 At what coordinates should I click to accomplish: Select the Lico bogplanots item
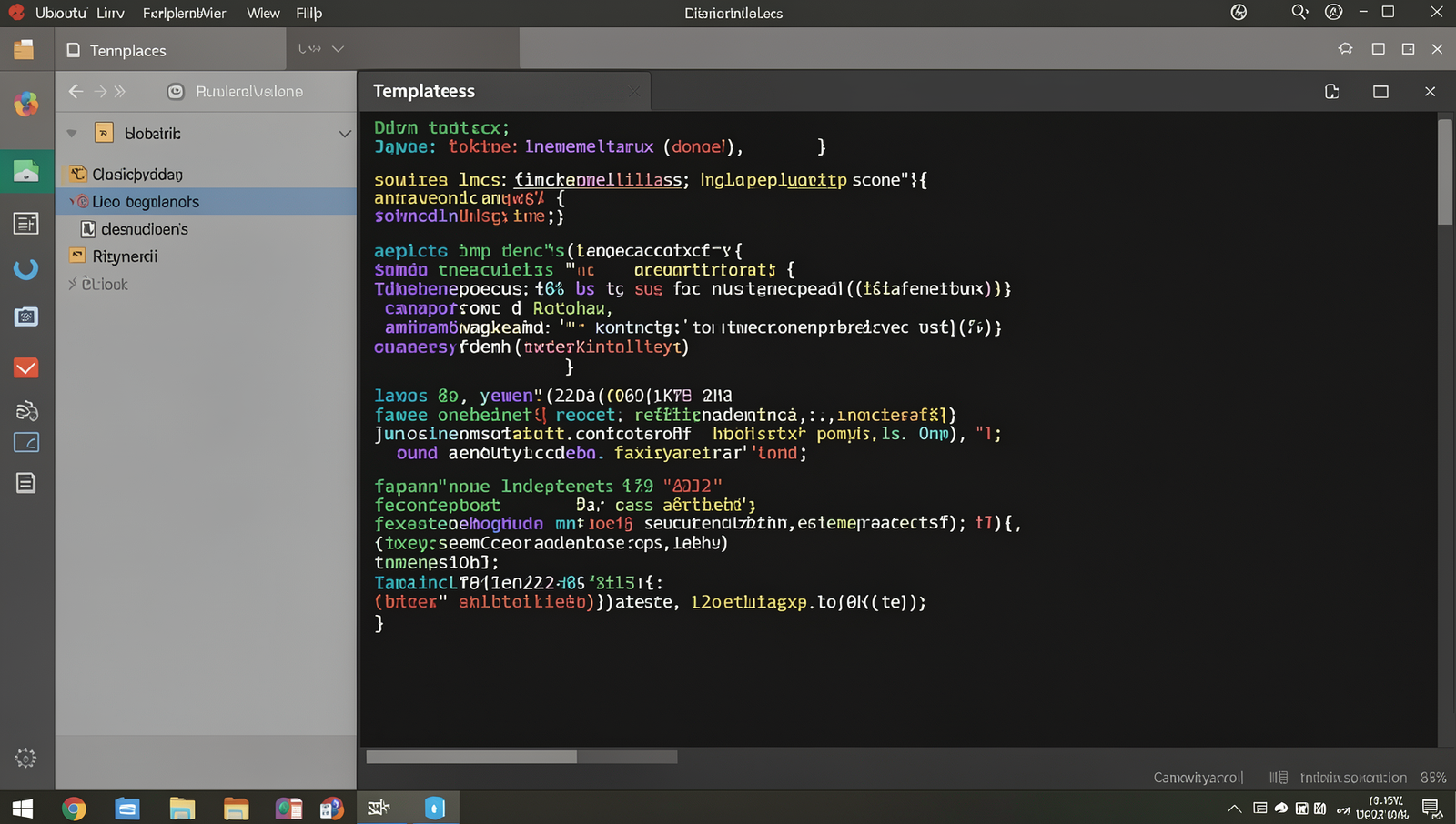click(207, 201)
